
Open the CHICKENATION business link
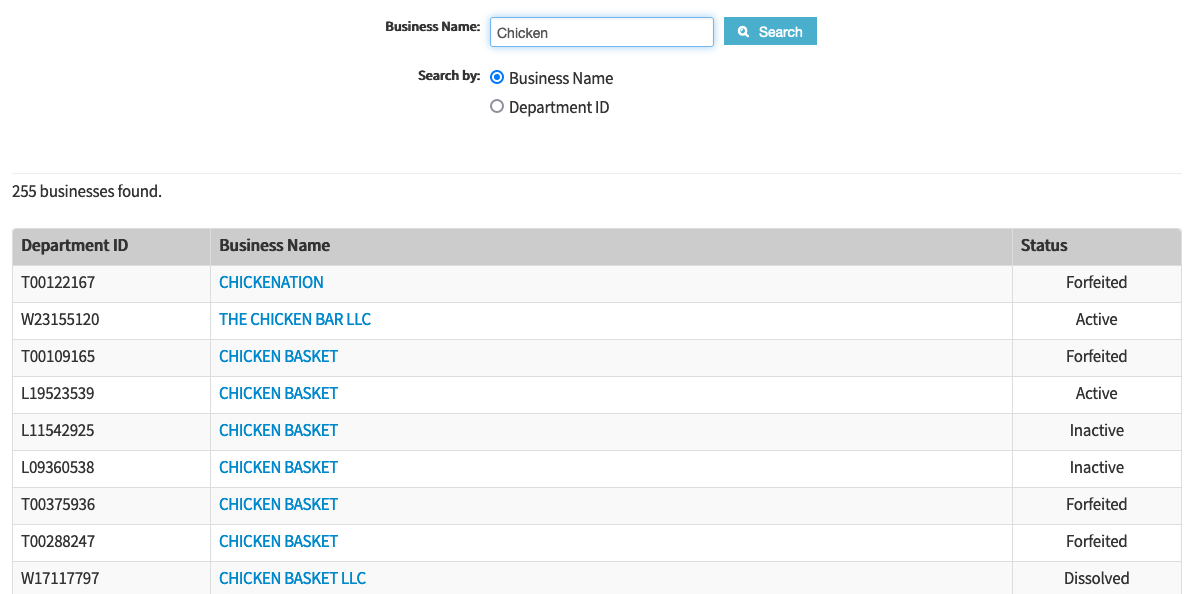[271, 282]
